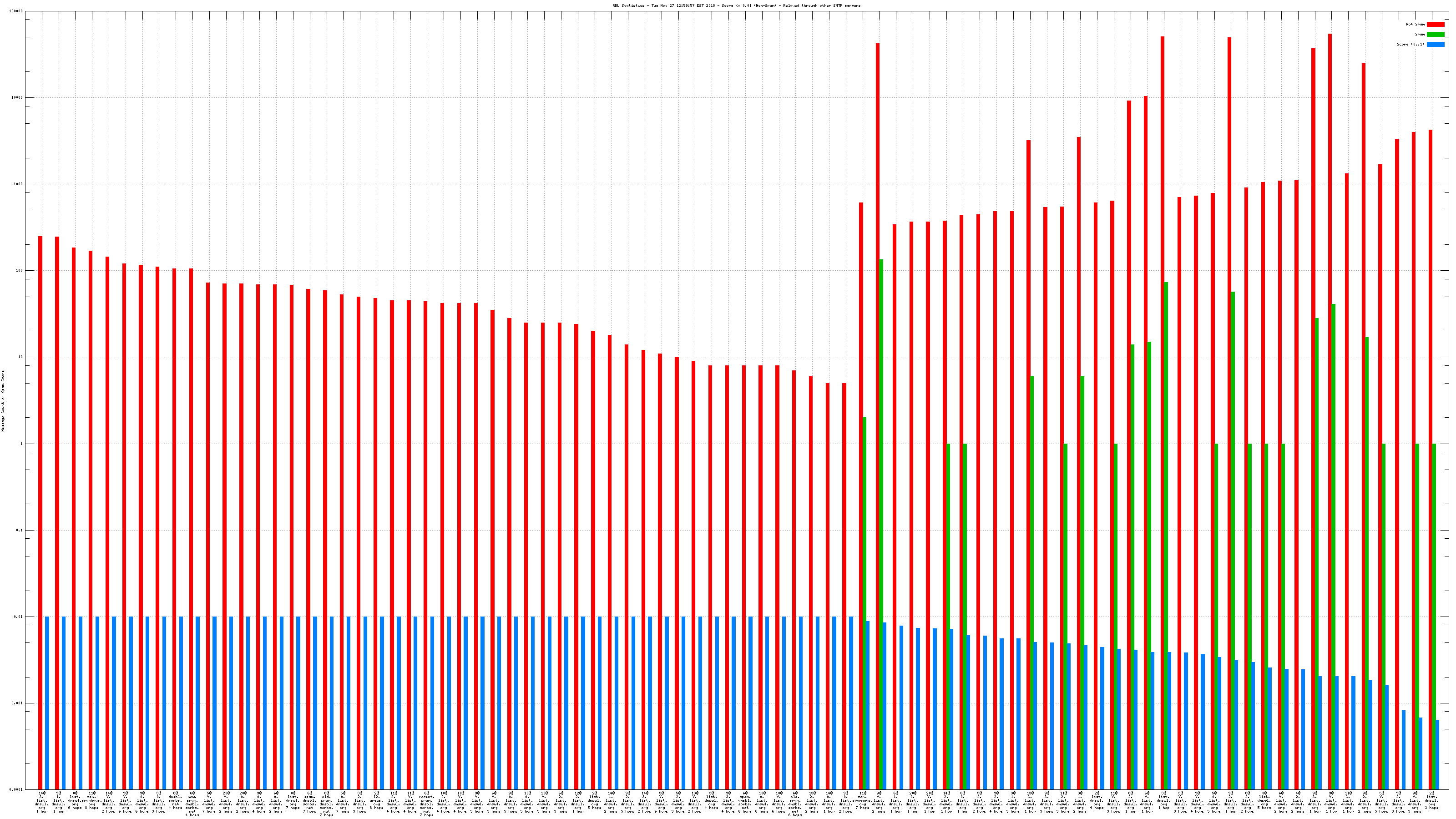The height and width of the screenshot is (819, 1456).
Task: Click the 'new.spam.dnsbl.sorbs.net 4 hops' x-axis label
Action: tap(192, 804)
